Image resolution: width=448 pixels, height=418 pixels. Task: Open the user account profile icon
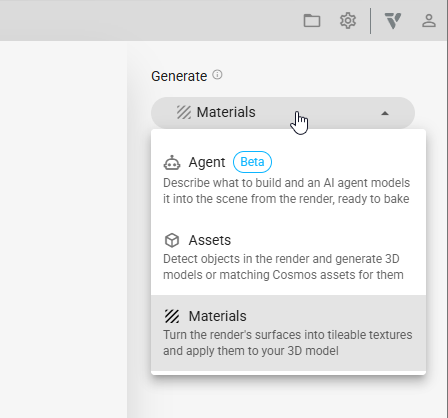point(429,21)
